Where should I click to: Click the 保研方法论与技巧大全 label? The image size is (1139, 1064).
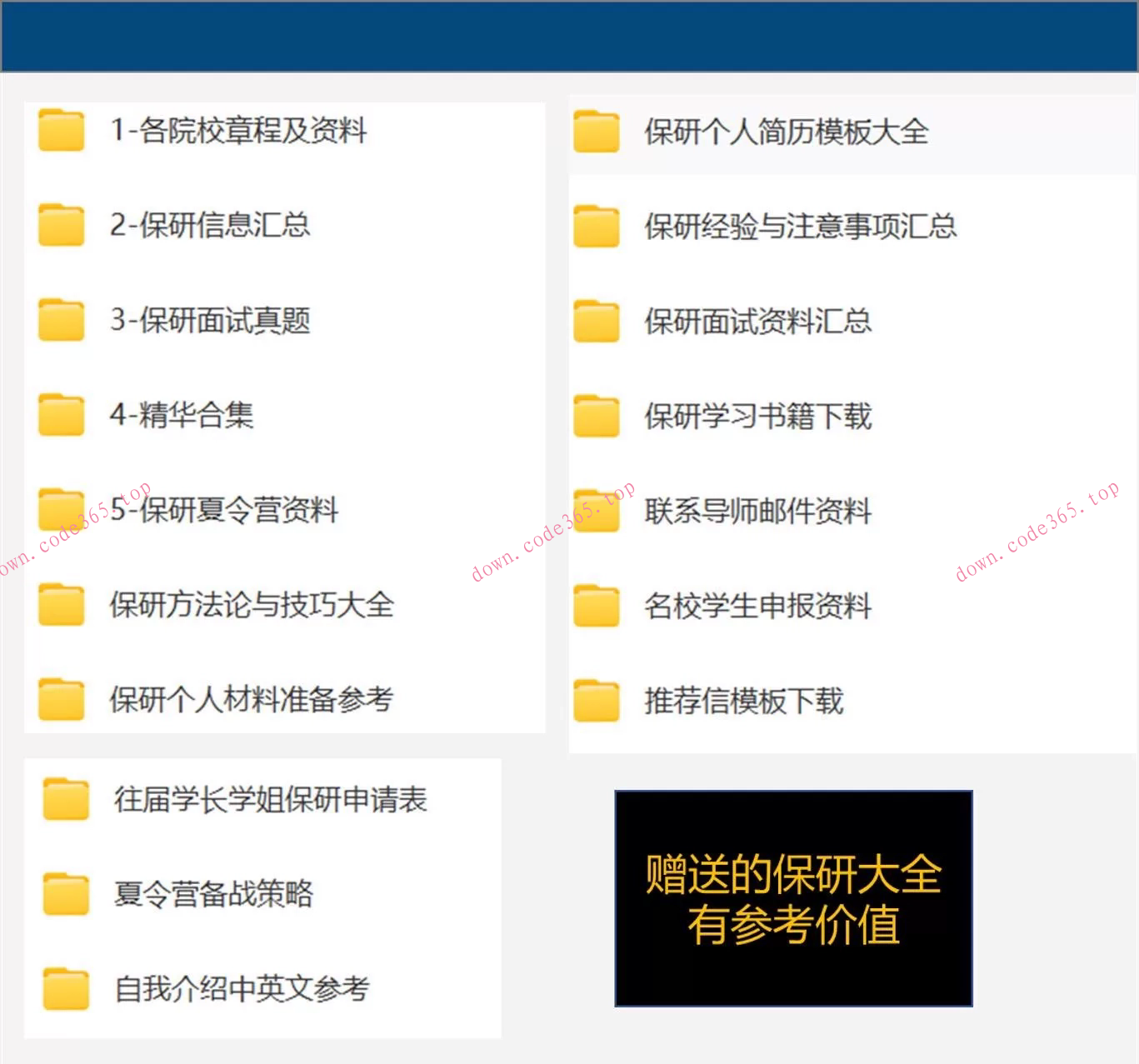click(252, 607)
